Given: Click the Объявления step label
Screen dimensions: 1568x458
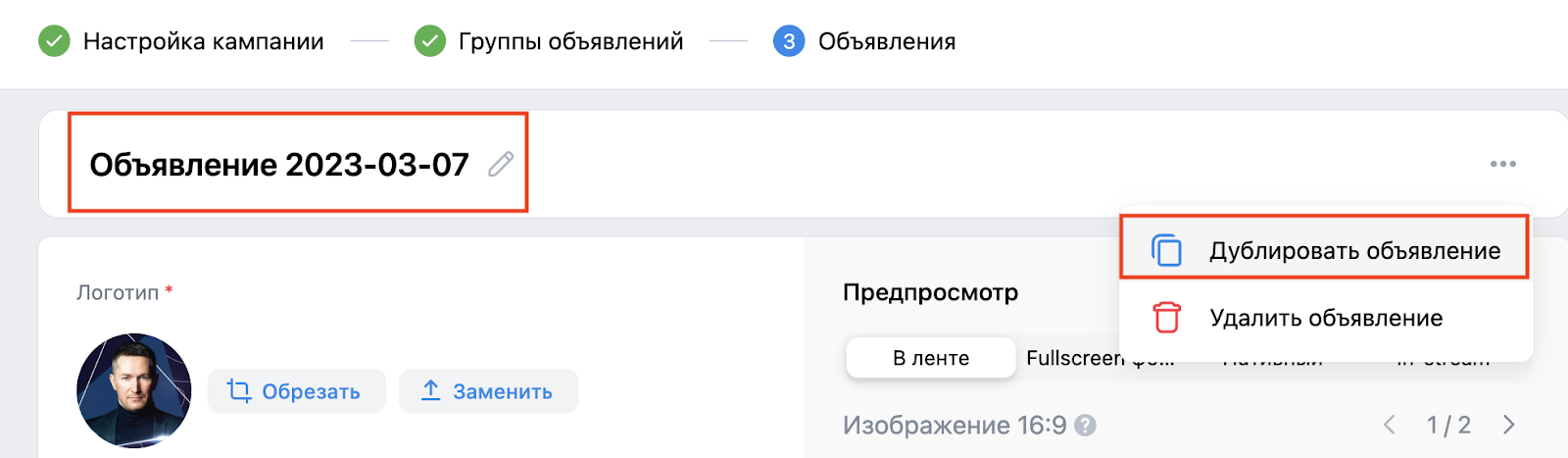Looking at the screenshot, I should pos(886,41).
